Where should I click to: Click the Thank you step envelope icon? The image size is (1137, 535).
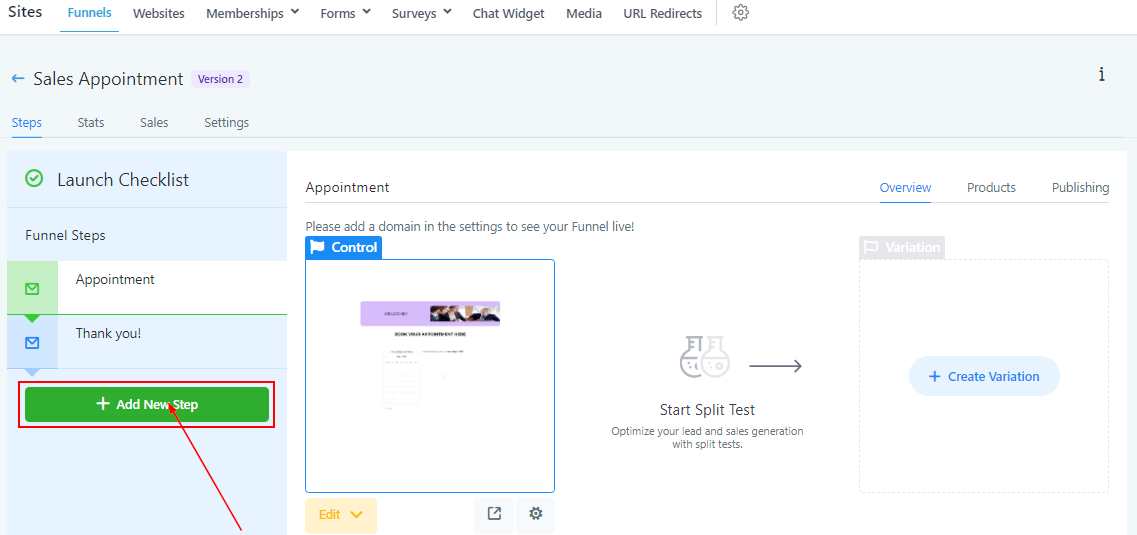point(32,343)
